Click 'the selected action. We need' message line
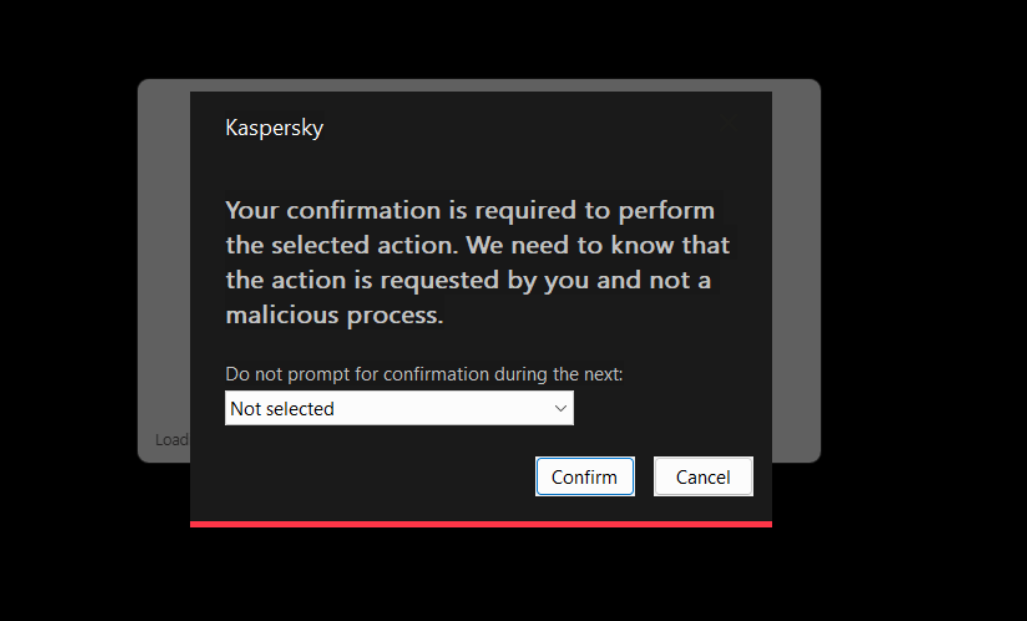1027x621 pixels. click(477, 245)
